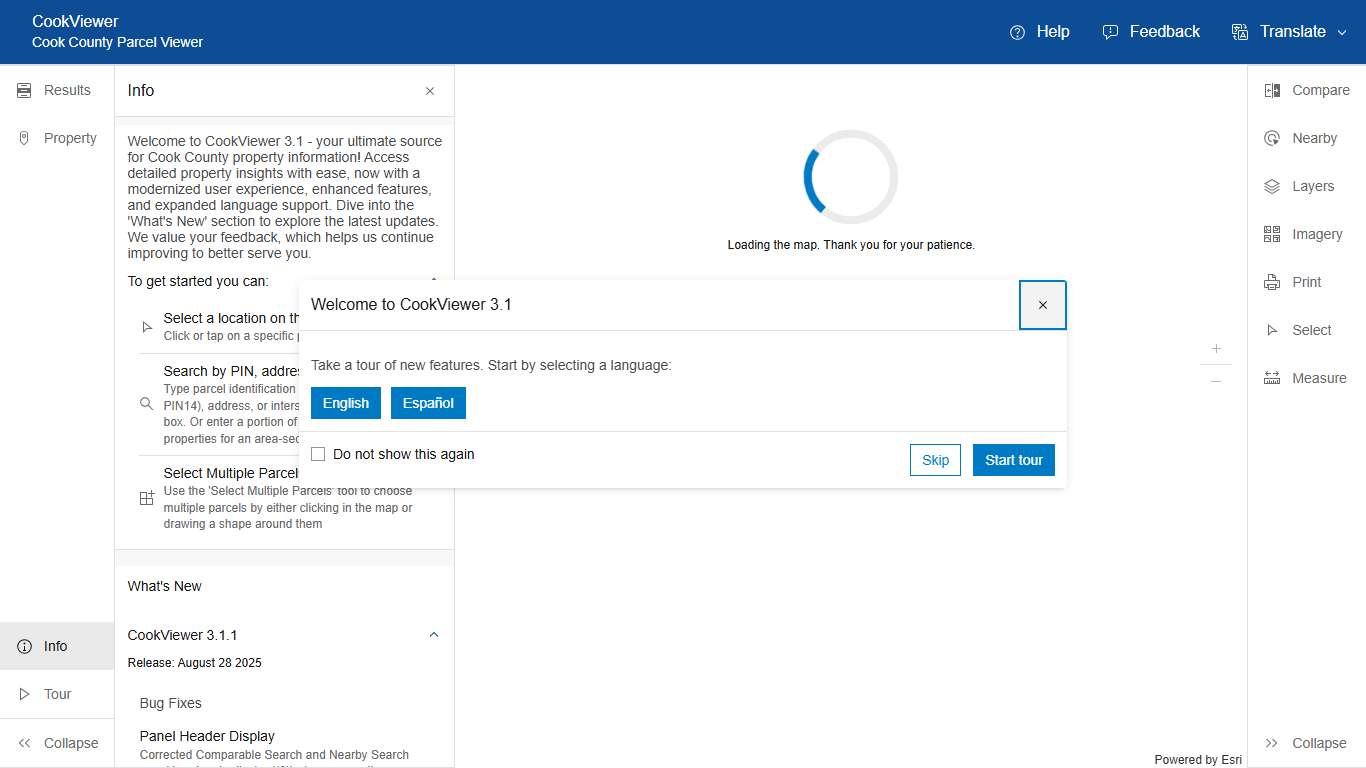Switch to the Property tab
The width and height of the screenshot is (1366, 768).
57,138
